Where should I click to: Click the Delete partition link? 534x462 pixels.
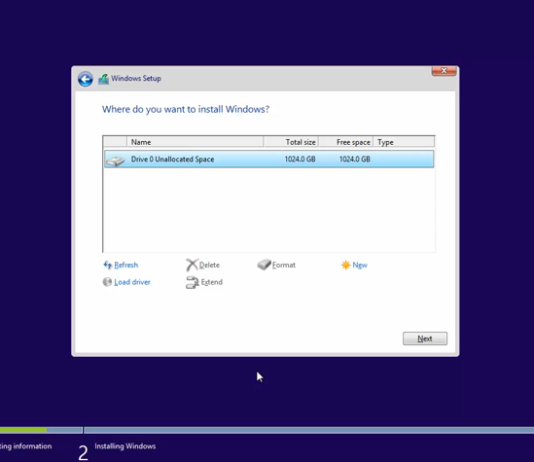(209, 265)
